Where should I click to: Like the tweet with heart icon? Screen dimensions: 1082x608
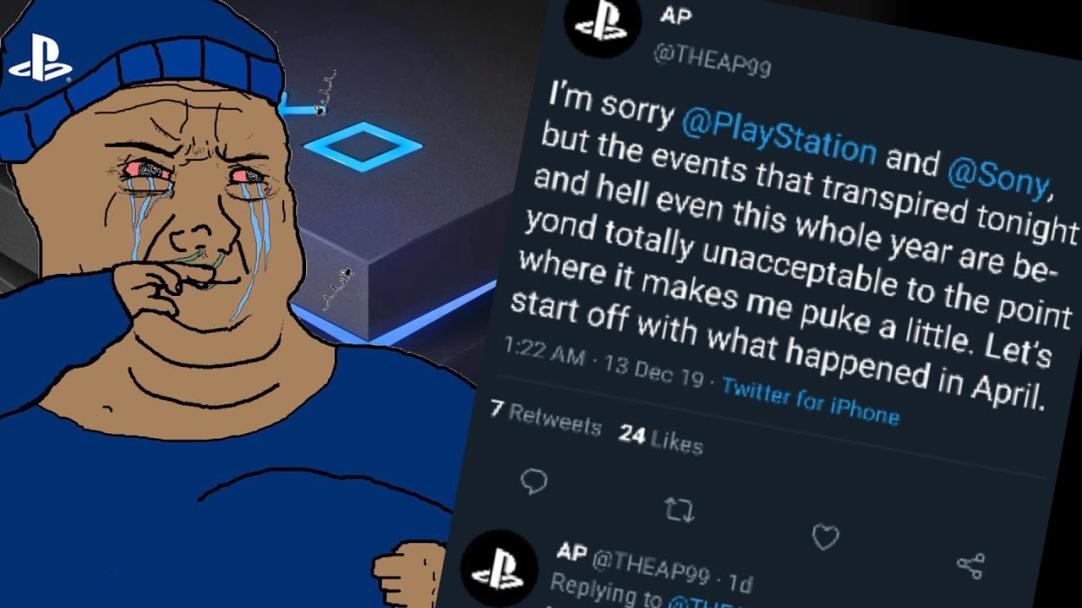[x=825, y=537]
